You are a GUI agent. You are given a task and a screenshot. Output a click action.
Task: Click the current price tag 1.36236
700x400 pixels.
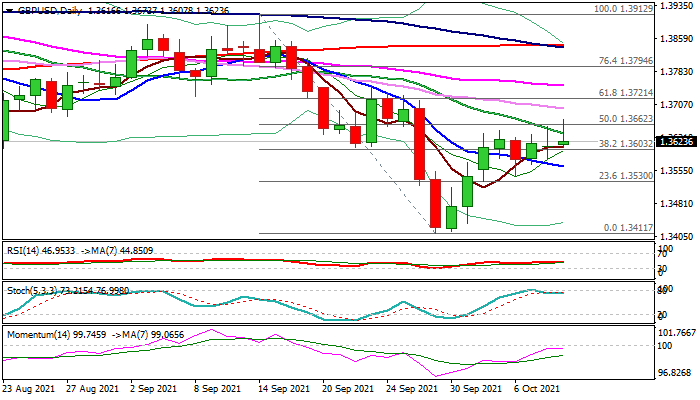678,142
